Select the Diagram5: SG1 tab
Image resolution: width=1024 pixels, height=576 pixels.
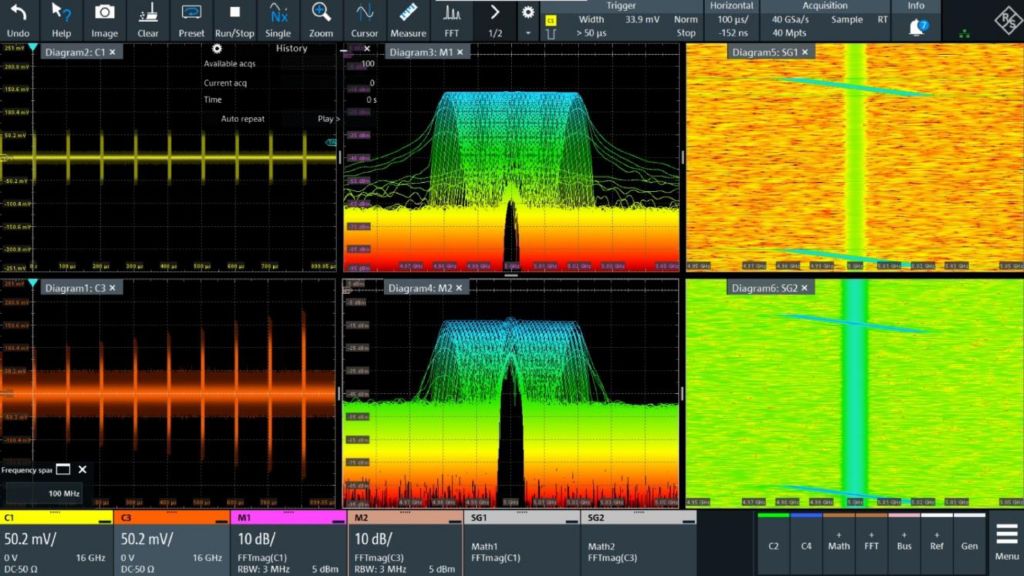pos(762,52)
